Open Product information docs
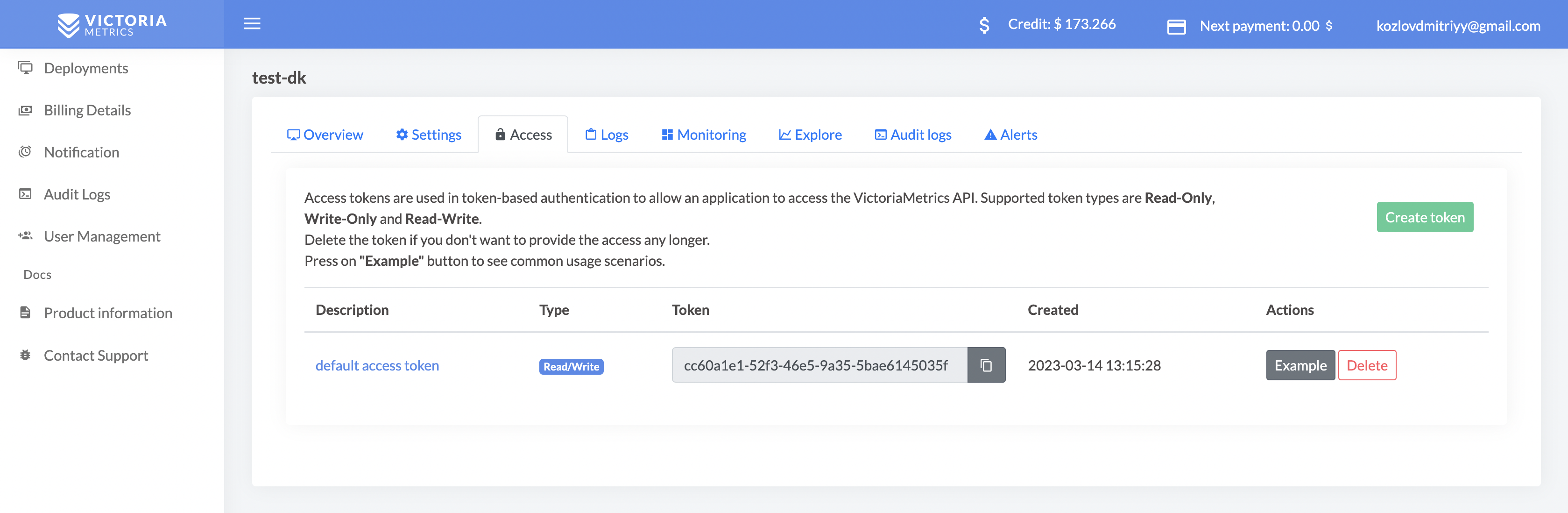The width and height of the screenshot is (1568, 513). 108,313
